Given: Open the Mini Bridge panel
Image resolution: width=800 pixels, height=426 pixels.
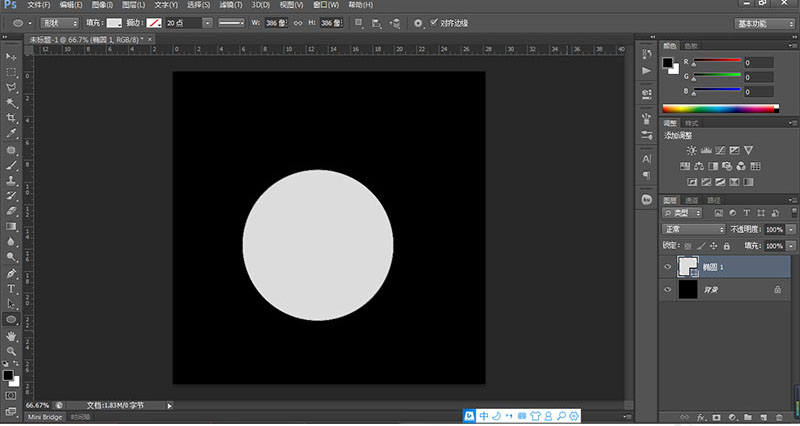Looking at the screenshot, I should [x=43, y=416].
